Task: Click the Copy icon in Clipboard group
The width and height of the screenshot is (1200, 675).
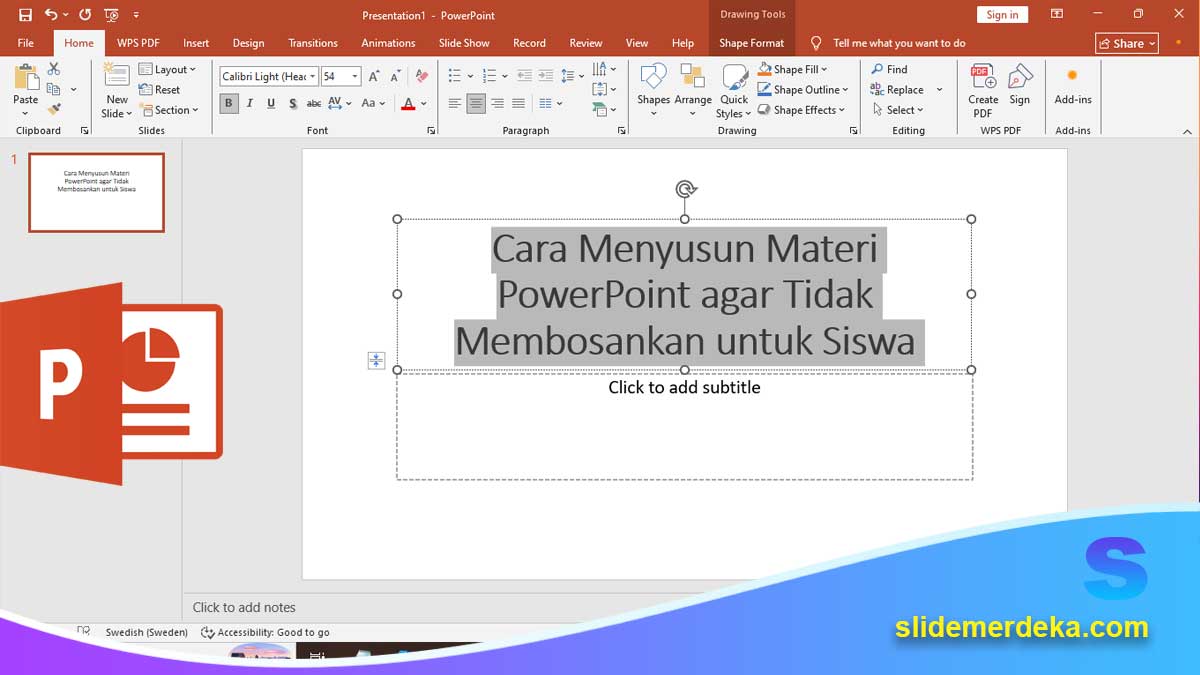Action: (x=54, y=89)
